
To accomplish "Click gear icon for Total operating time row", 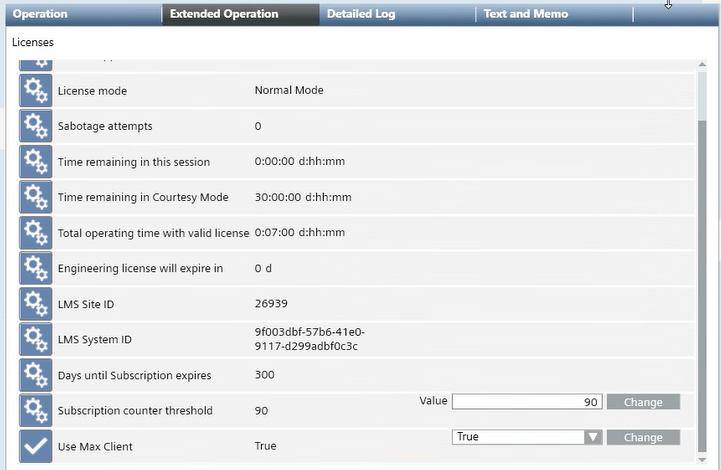I will (x=36, y=233).
